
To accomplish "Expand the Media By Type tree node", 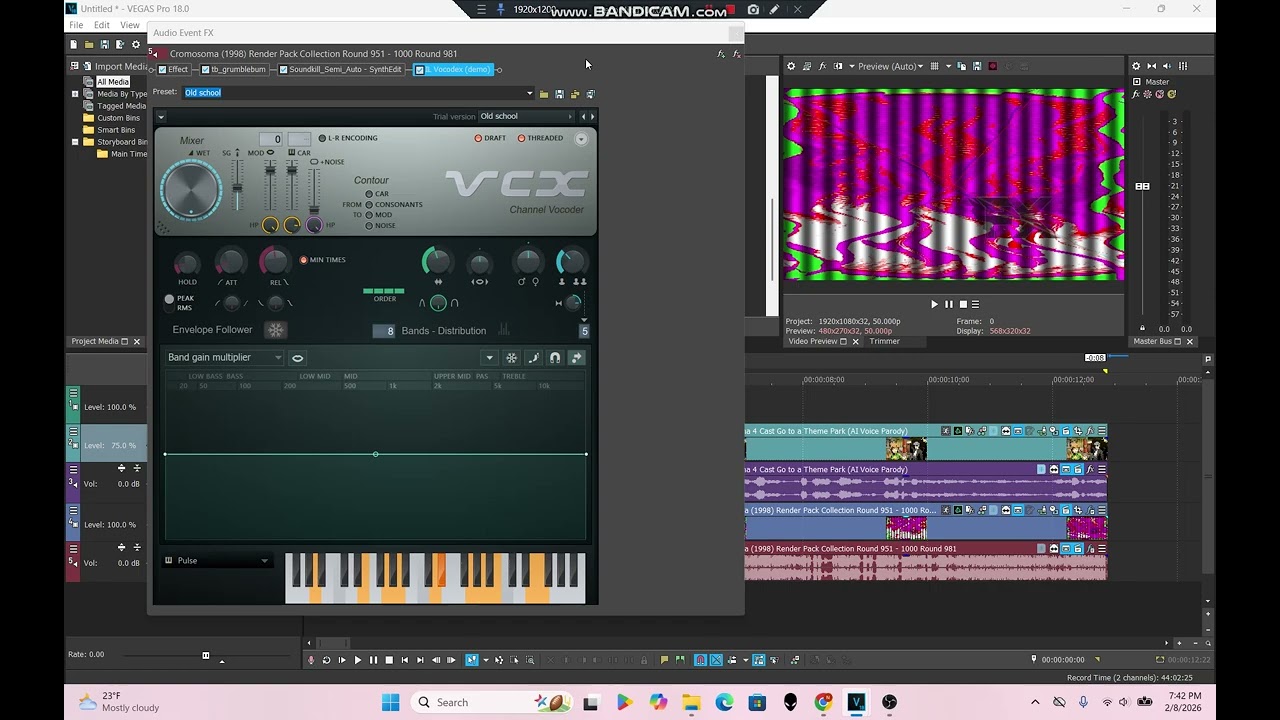I will pos(75,94).
